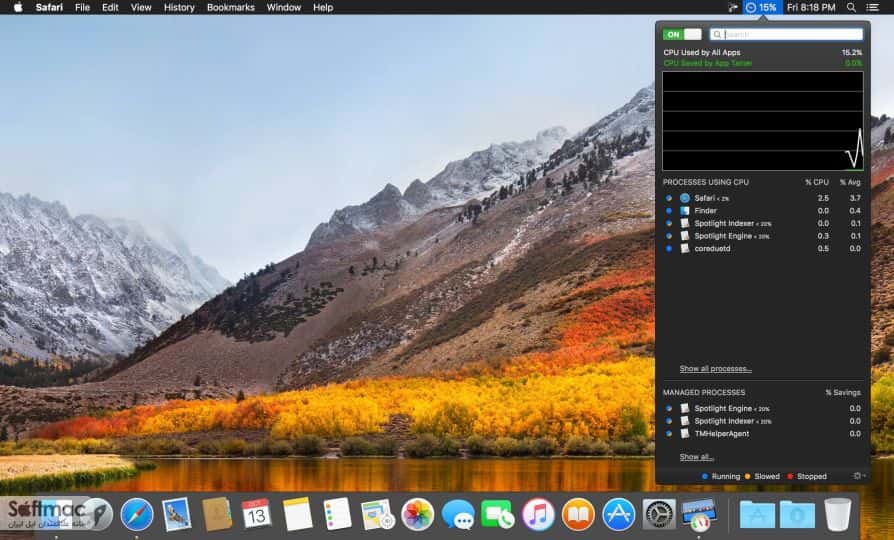Click the Finder icon in the process list
Viewport: 894px width, 540px height.
[x=685, y=211]
